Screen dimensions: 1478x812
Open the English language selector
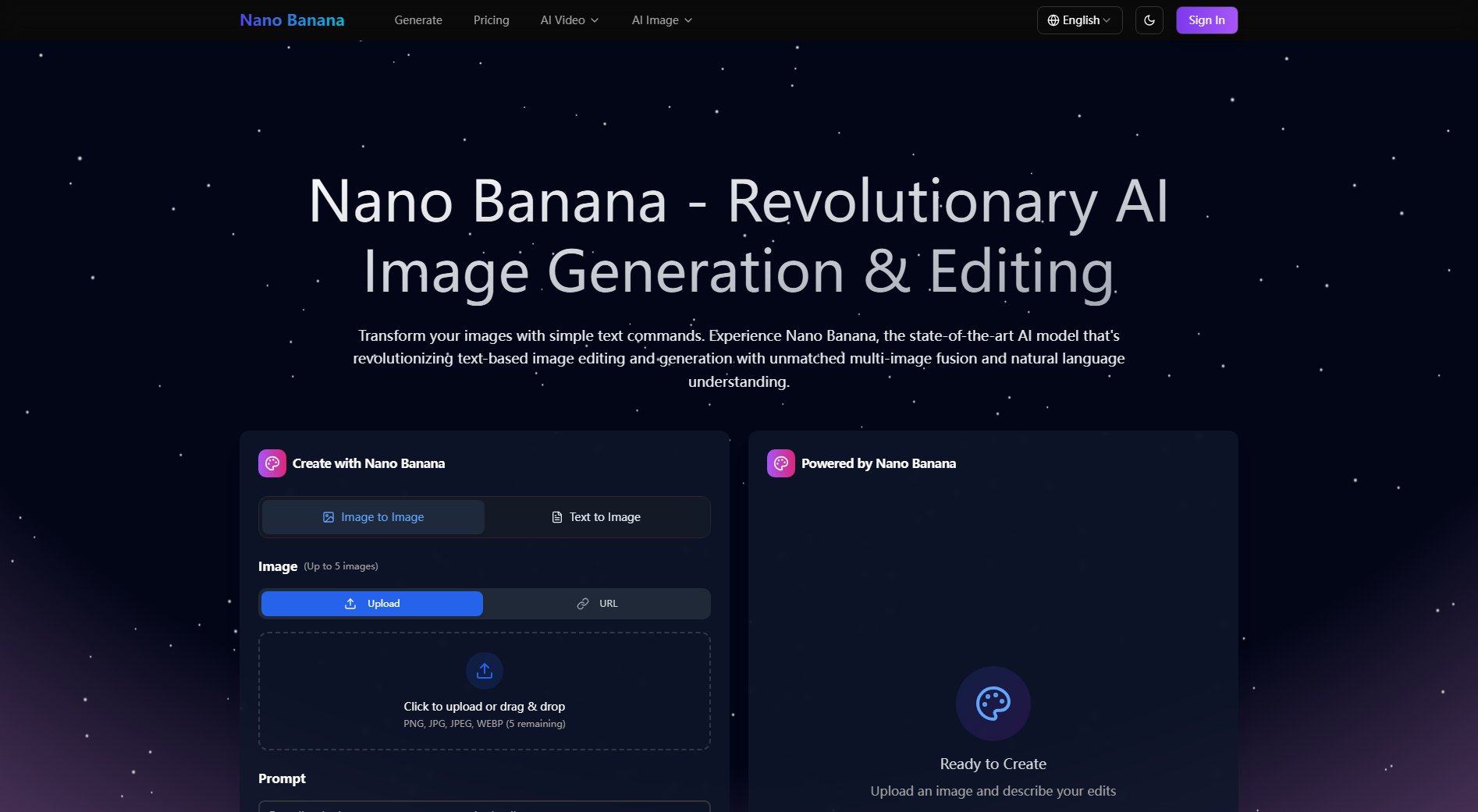(x=1079, y=20)
